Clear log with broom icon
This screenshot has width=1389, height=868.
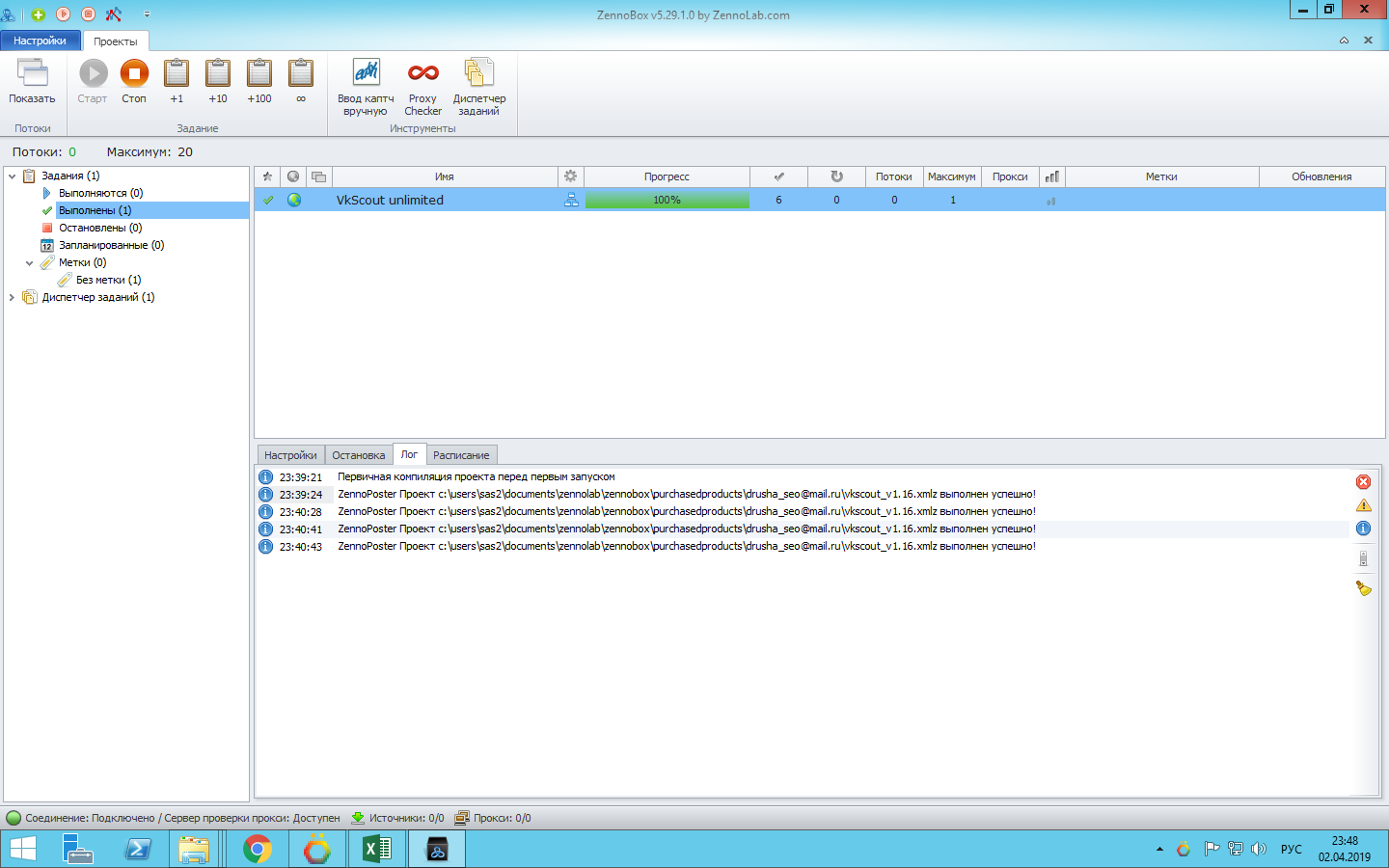pos(1363,587)
